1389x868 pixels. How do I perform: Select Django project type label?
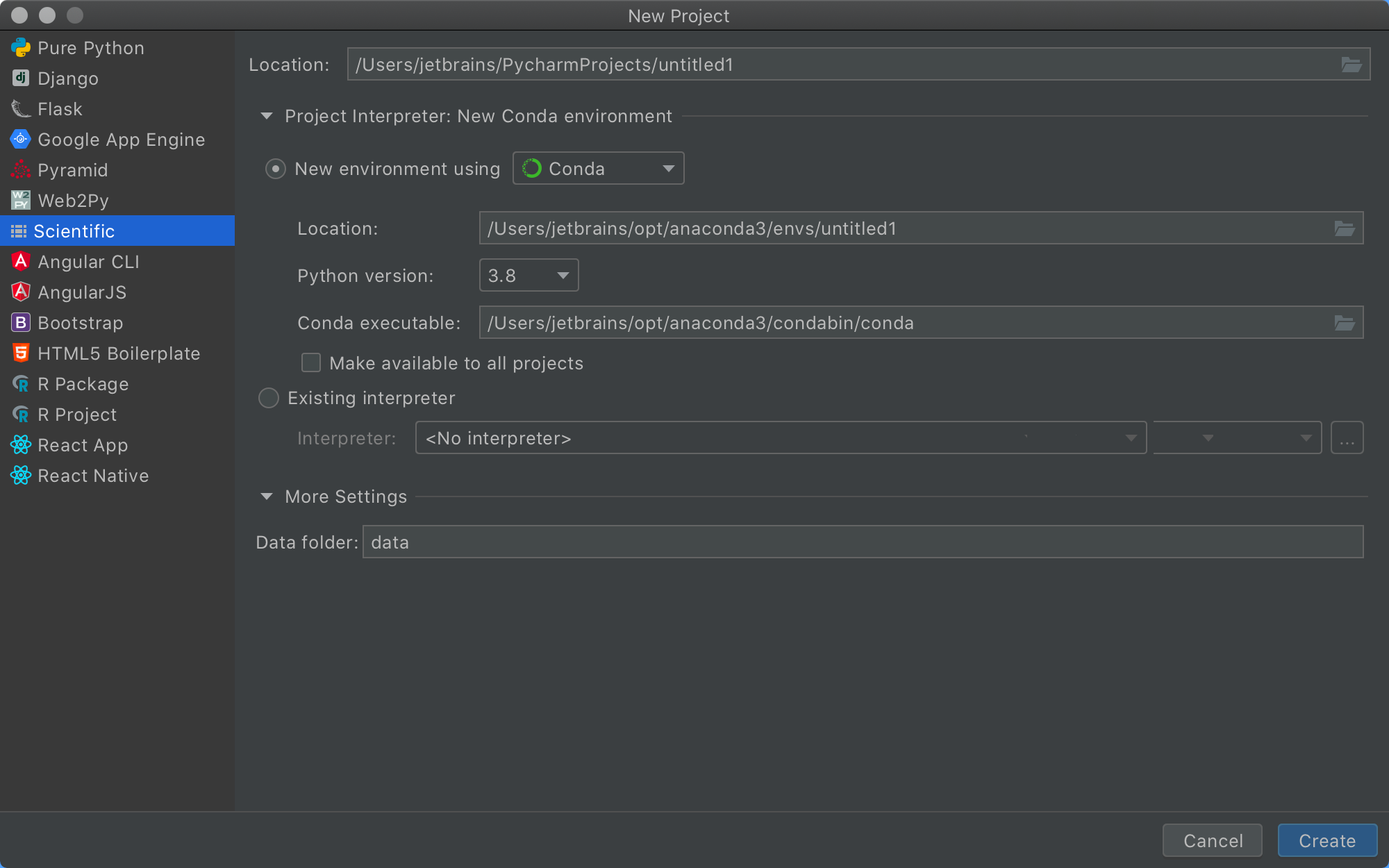68,78
